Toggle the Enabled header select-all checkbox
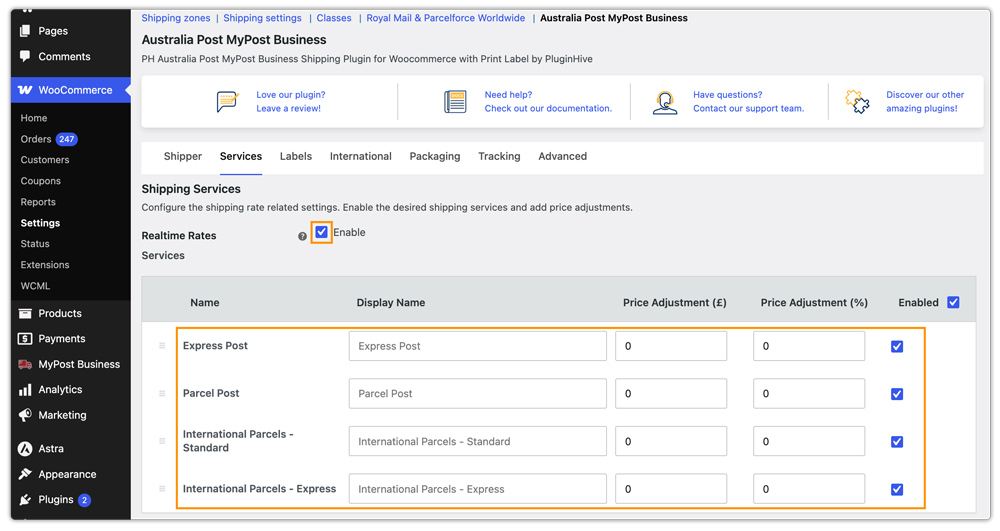 point(953,302)
